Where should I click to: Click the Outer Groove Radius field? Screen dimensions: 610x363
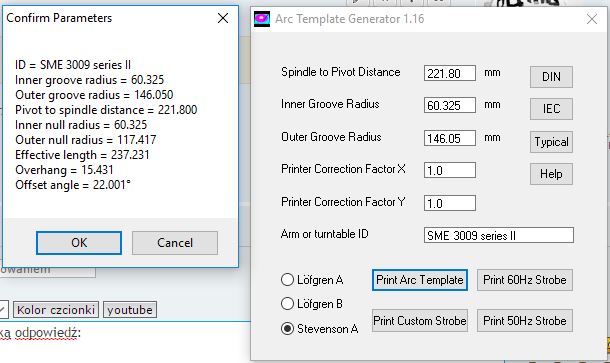click(x=450, y=138)
